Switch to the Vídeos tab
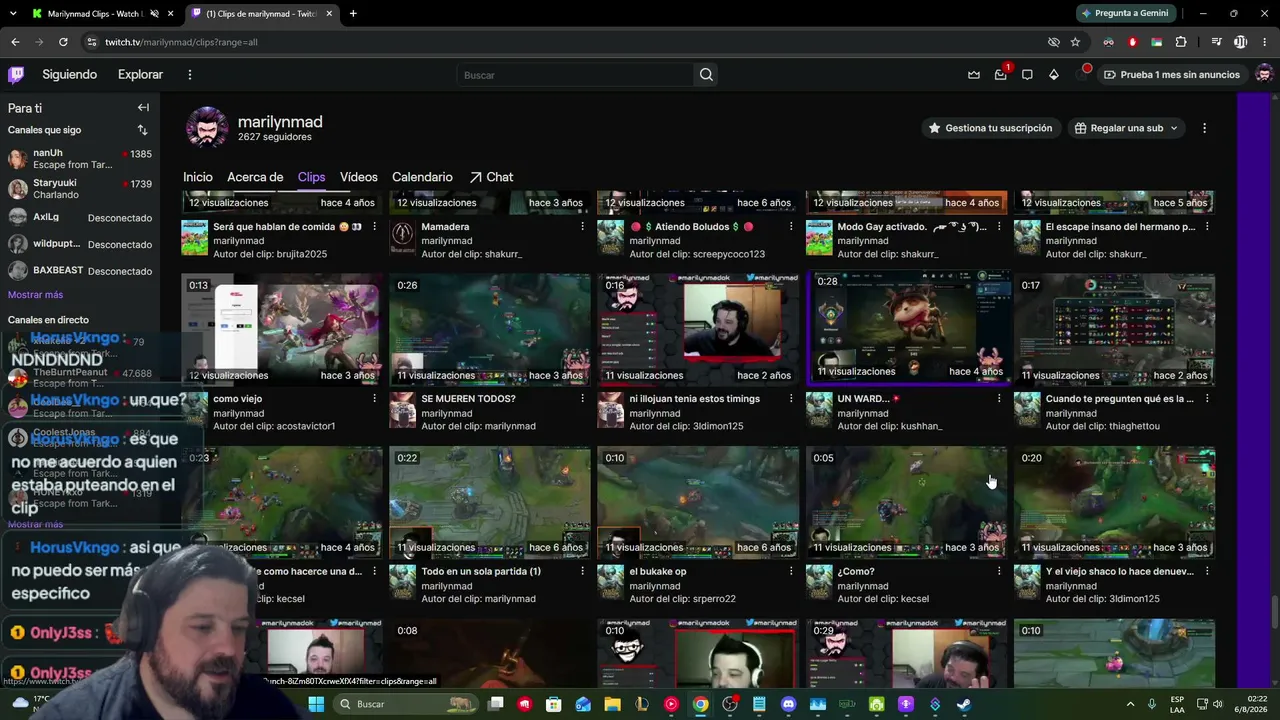The height and width of the screenshot is (720, 1280). pos(359,177)
